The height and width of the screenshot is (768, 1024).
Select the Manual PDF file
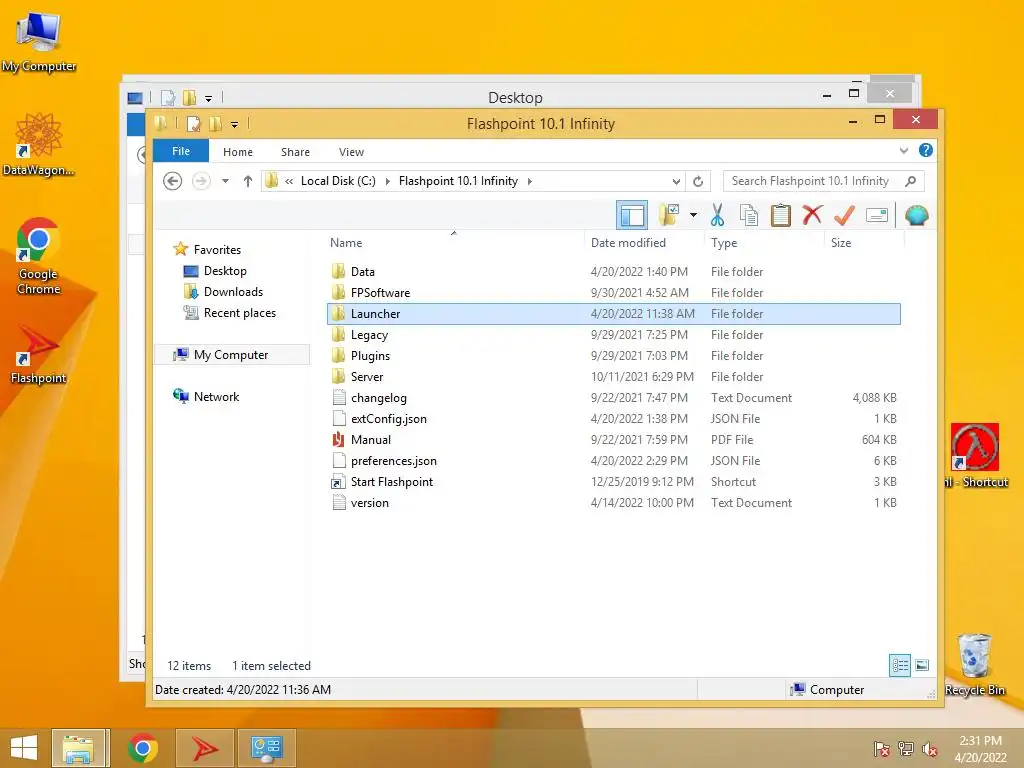pyautogui.click(x=613, y=440)
